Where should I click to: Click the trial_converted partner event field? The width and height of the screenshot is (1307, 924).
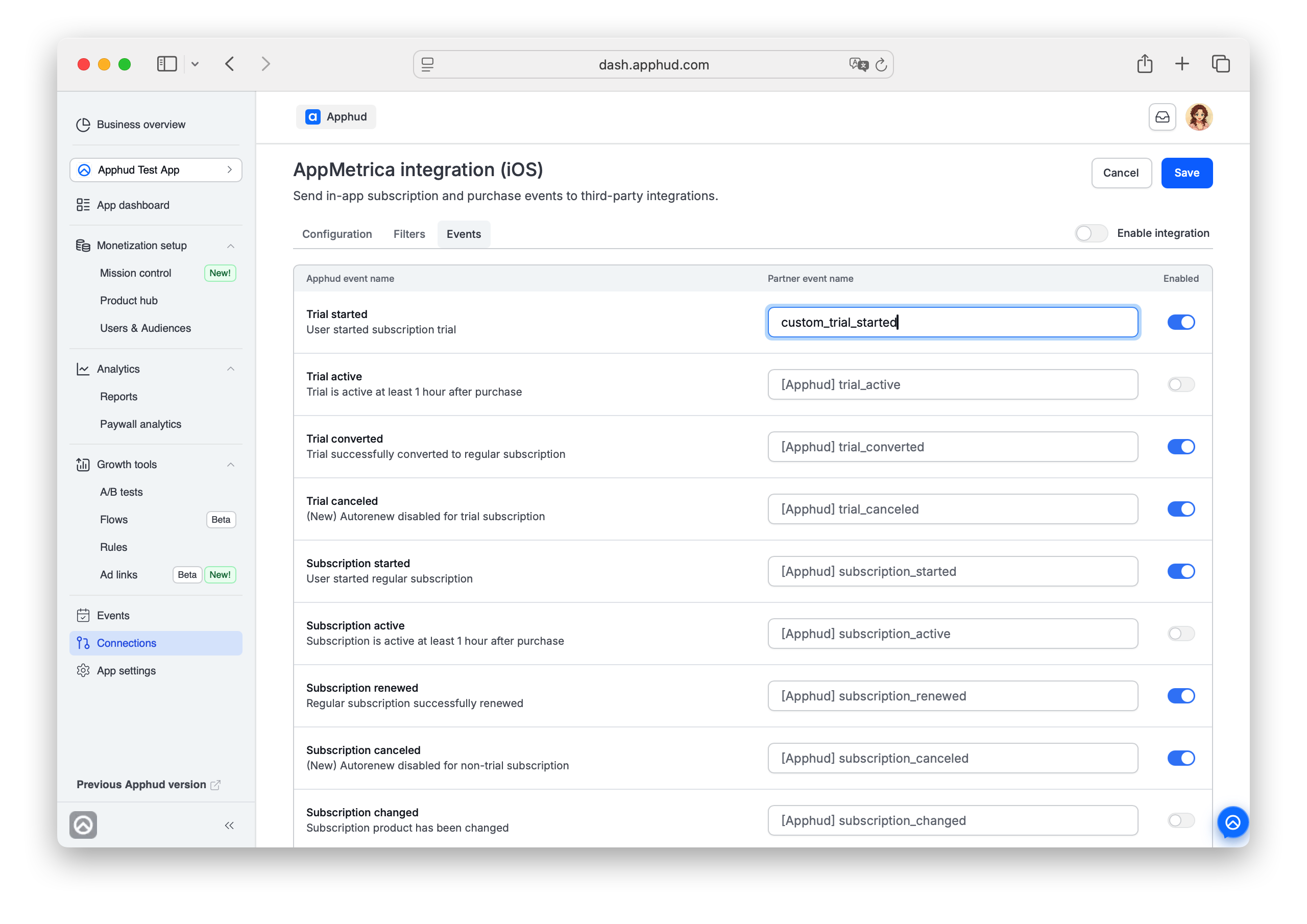tap(952, 447)
